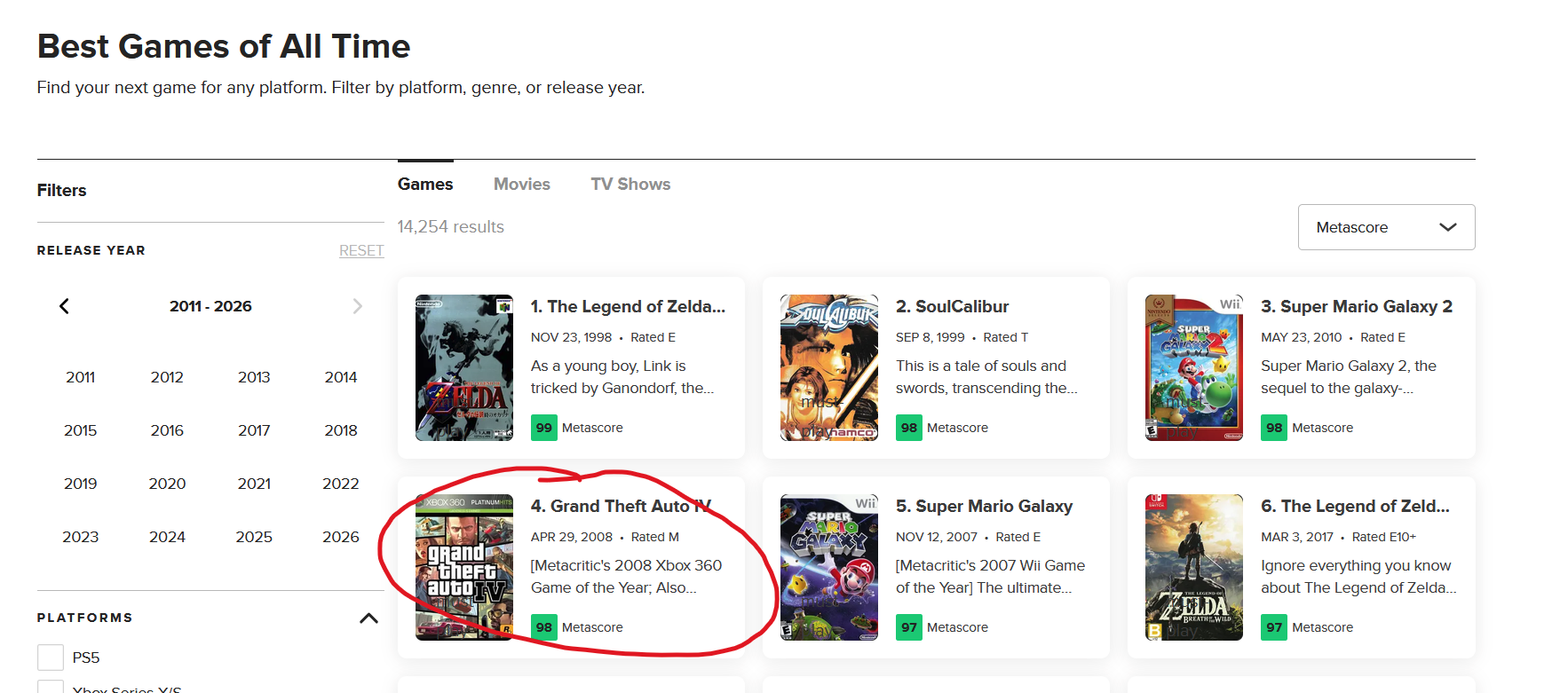Viewport: 1568px width, 693px height.
Task: Click the 'Rated M' rating text
Action: [x=655, y=537]
